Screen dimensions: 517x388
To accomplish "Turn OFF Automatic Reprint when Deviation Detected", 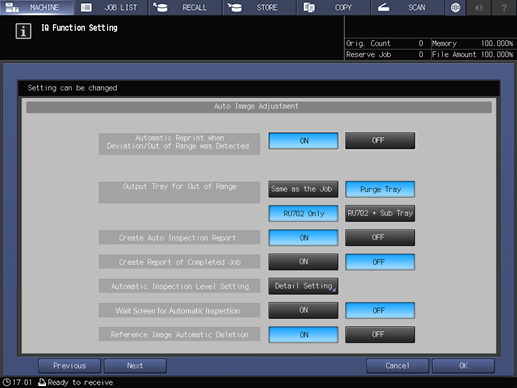I will [x=380, y=141].
